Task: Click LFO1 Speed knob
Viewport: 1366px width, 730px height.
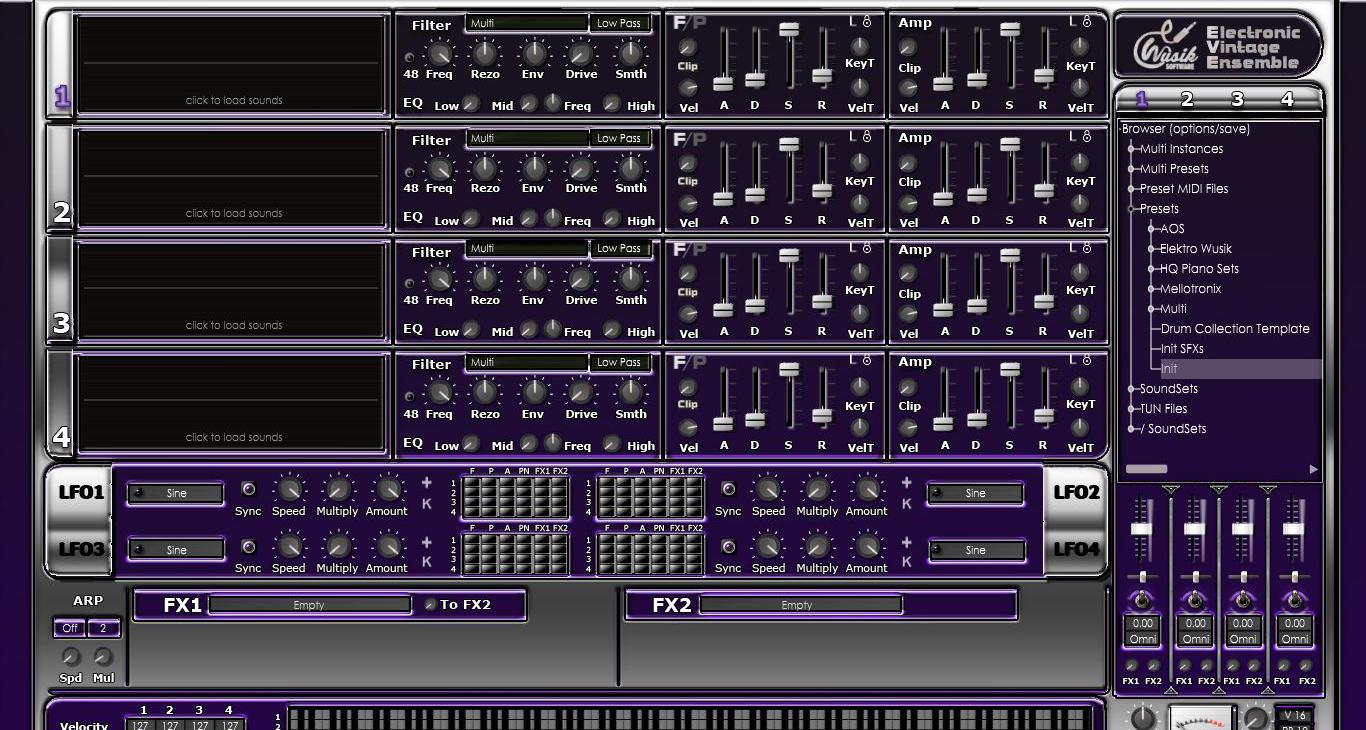Action: point(289,489)
